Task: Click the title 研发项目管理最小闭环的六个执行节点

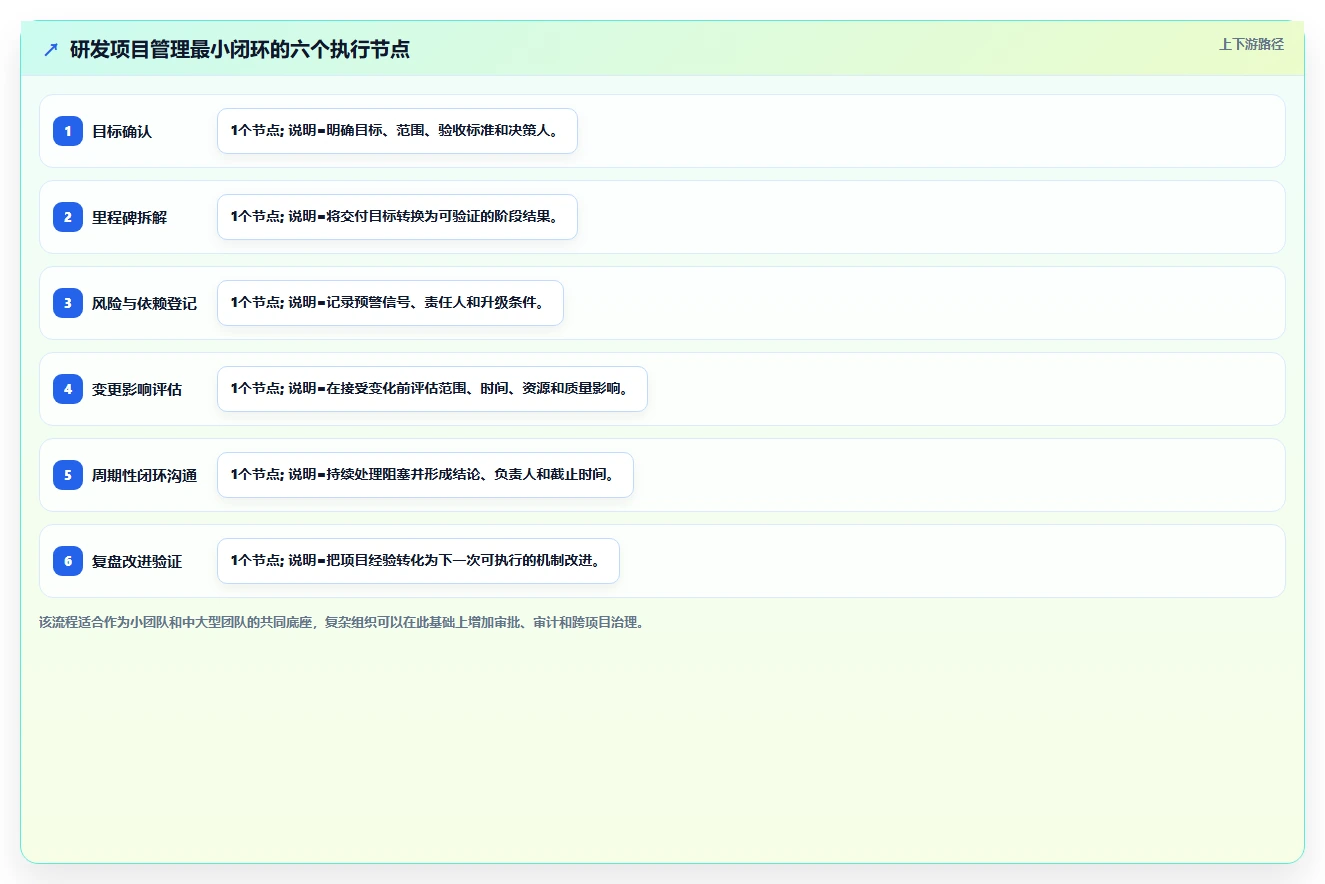Action: click(240, 50)
